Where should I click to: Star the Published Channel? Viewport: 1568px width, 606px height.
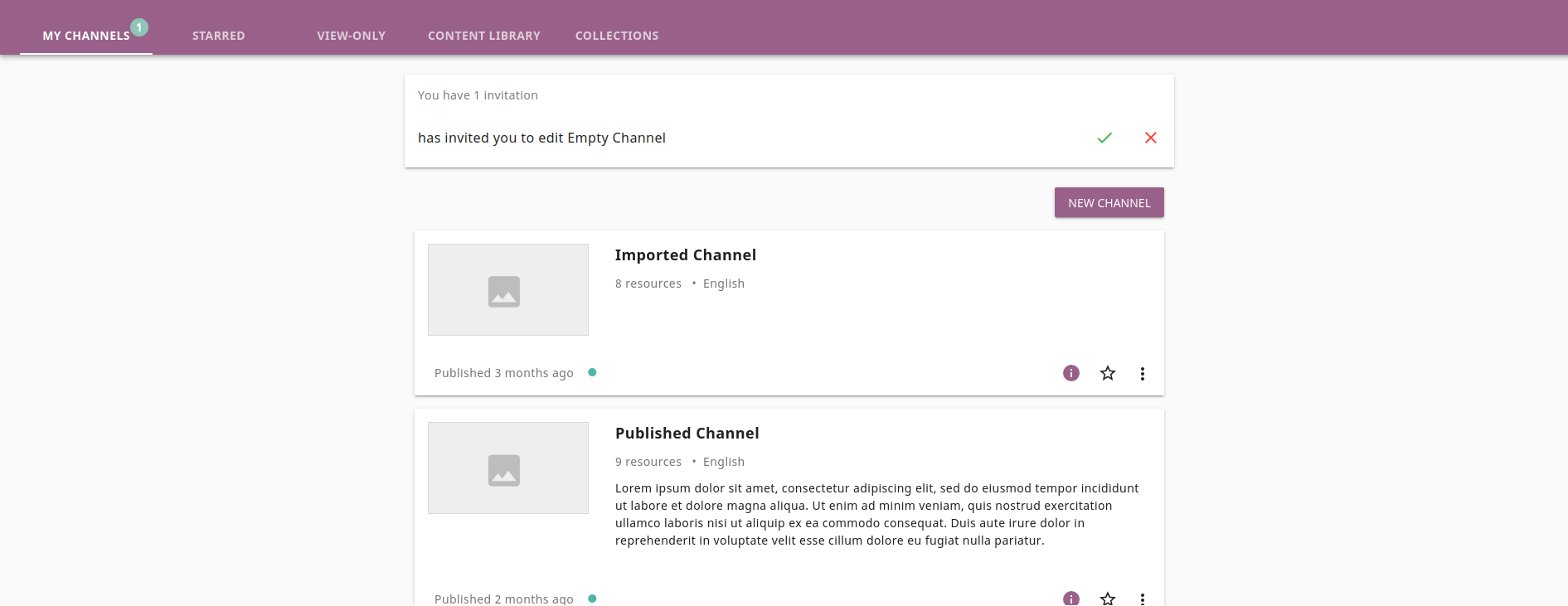click(1108, 599)
